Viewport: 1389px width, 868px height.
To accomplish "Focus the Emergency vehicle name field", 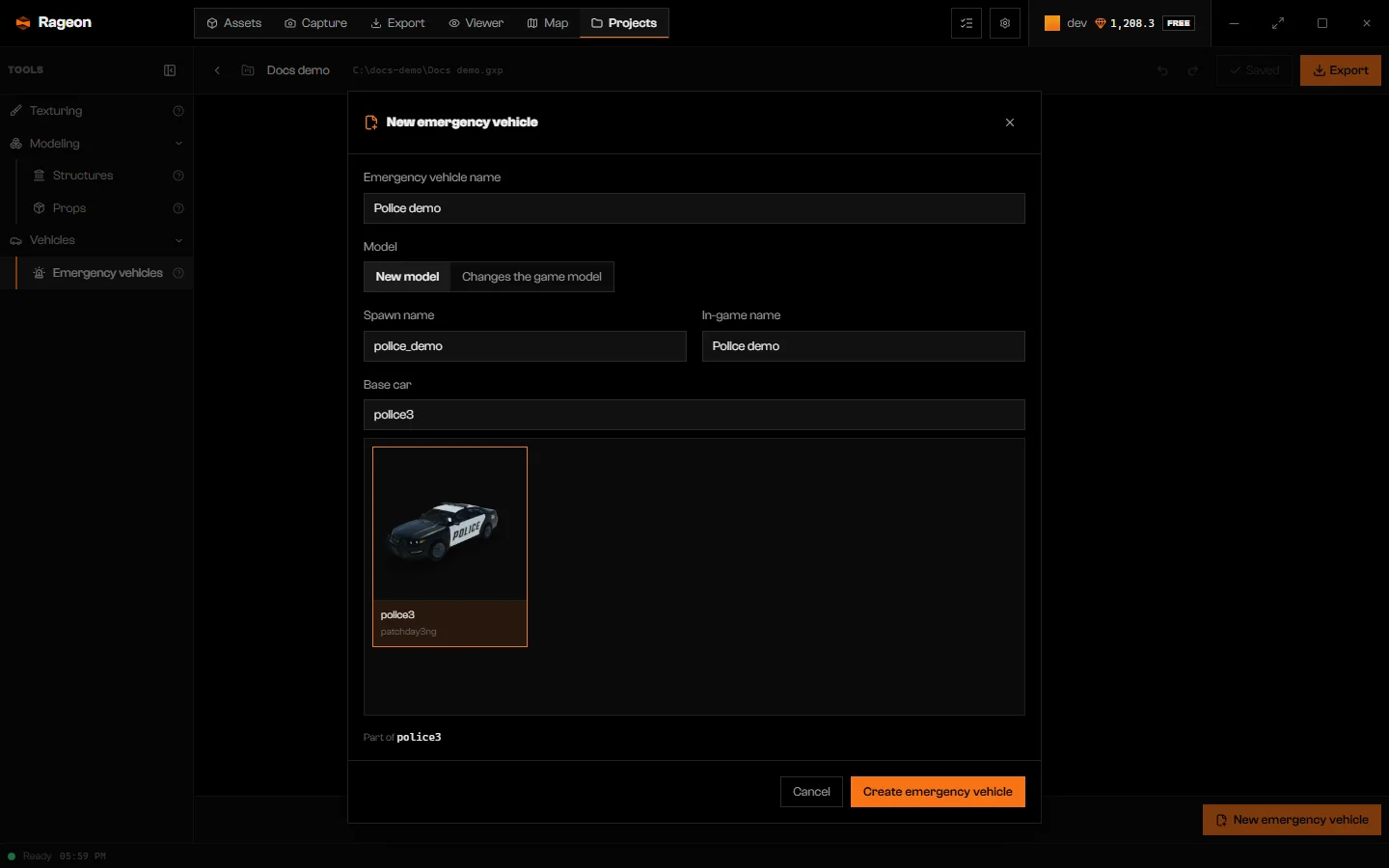I will 694,208.
